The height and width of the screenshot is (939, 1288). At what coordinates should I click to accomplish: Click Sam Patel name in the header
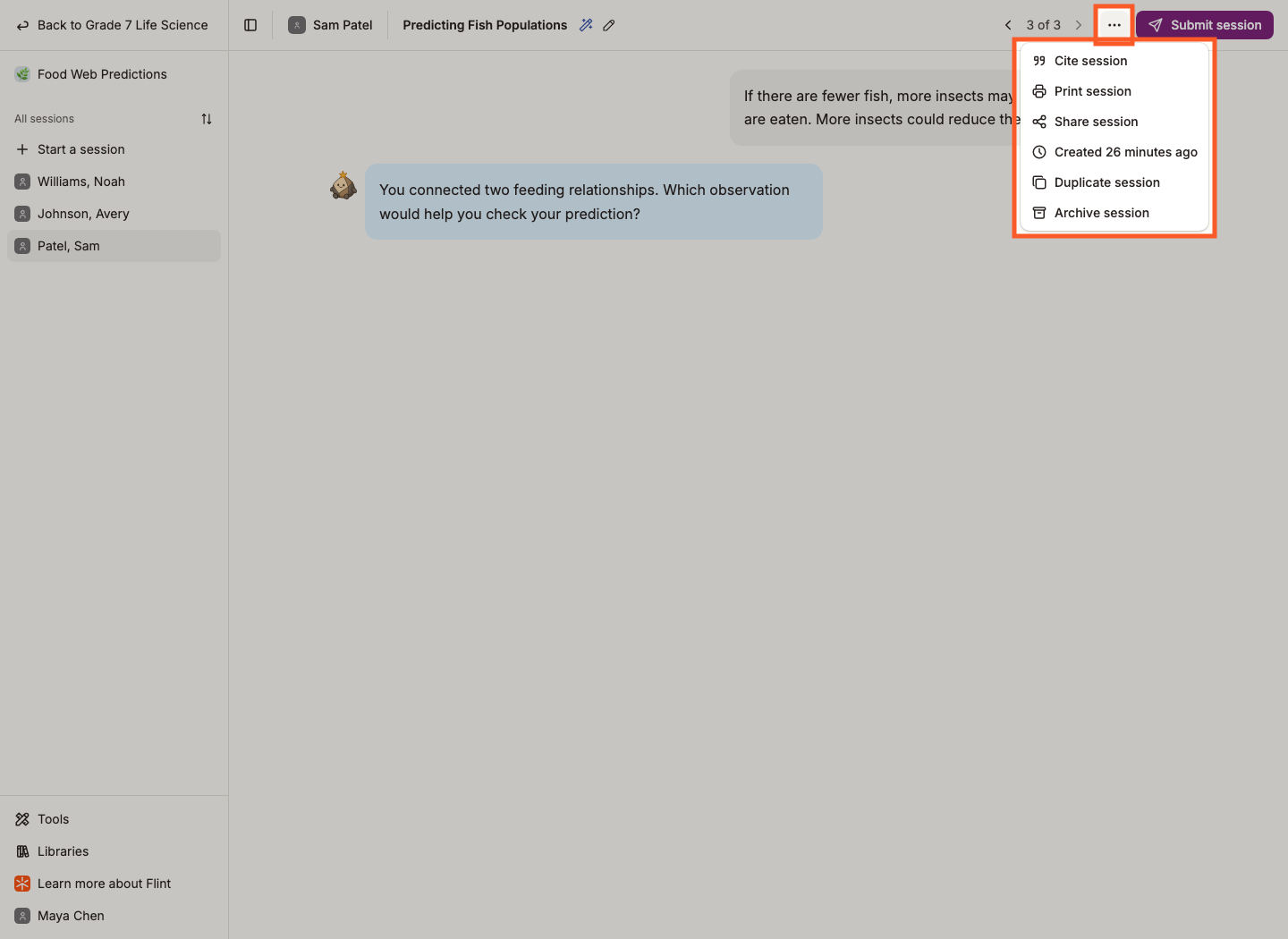[x=343, y=25]
